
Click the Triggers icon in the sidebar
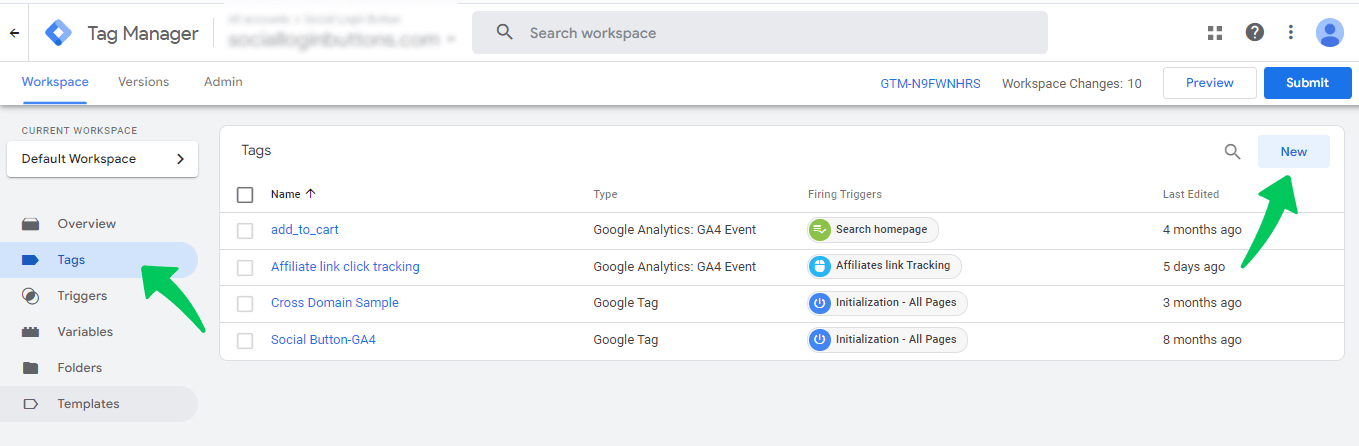coord(31,296)
